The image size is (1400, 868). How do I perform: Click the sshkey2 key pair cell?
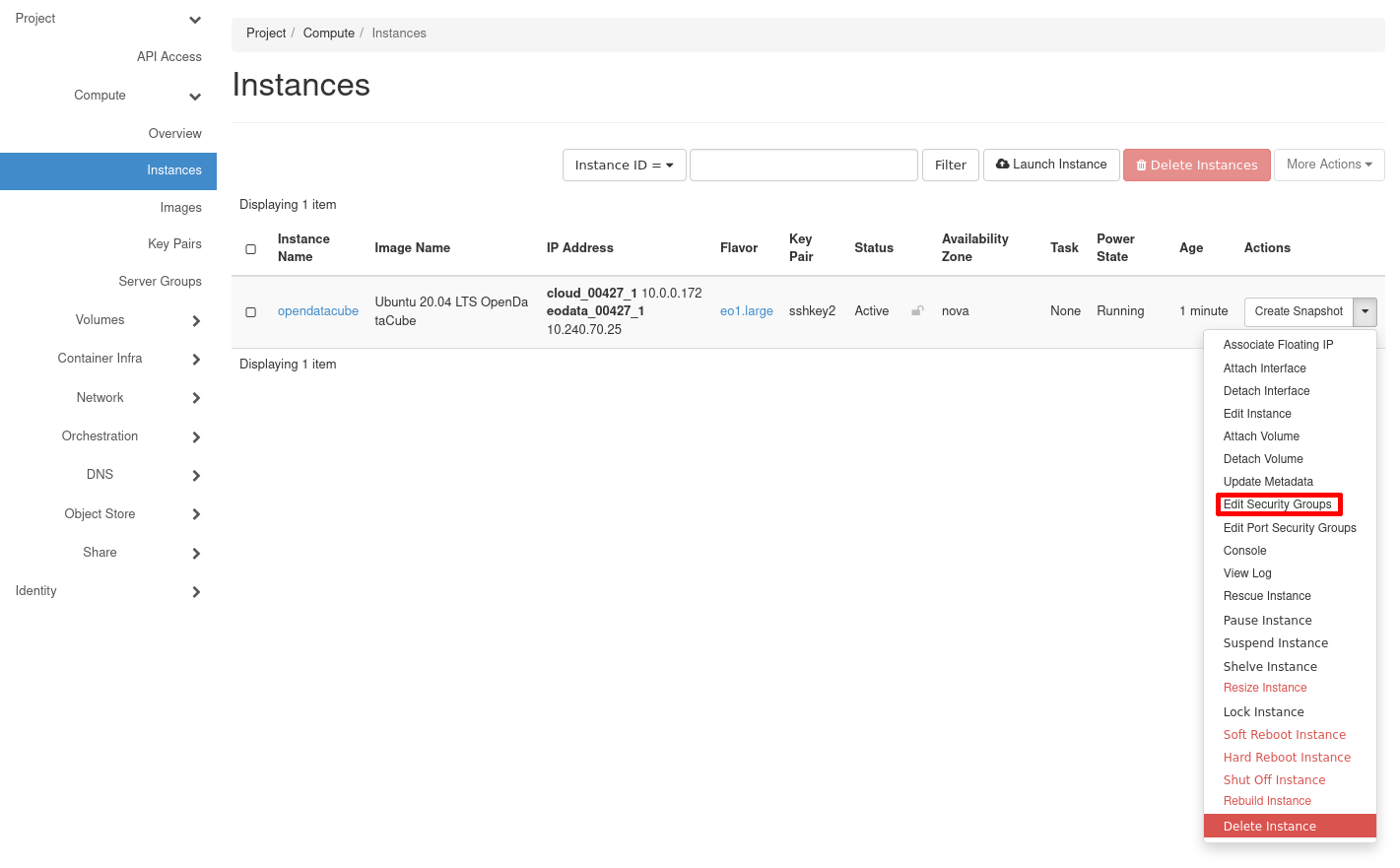812,311
